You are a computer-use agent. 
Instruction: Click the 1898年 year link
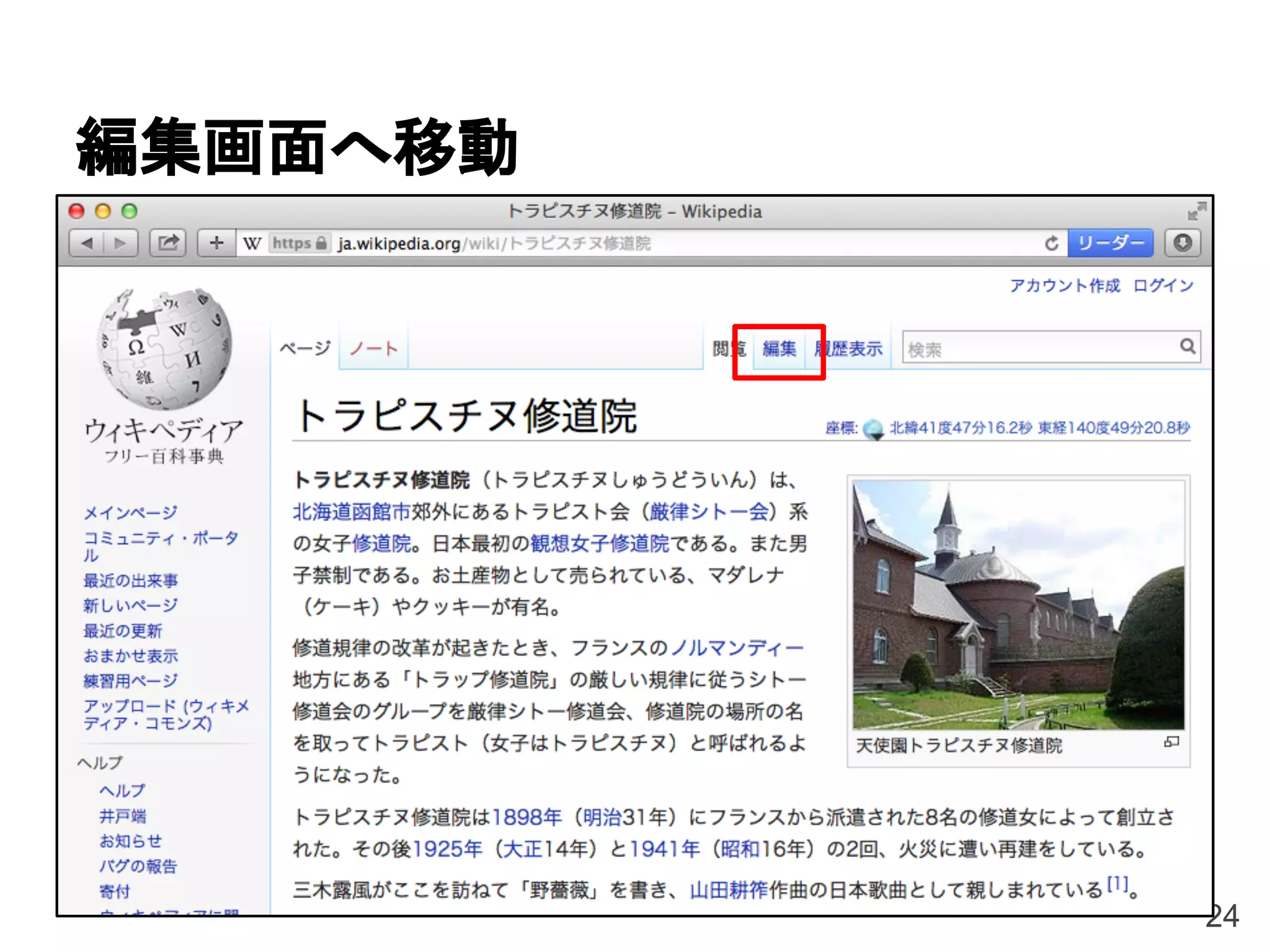(x=526, y=818)
